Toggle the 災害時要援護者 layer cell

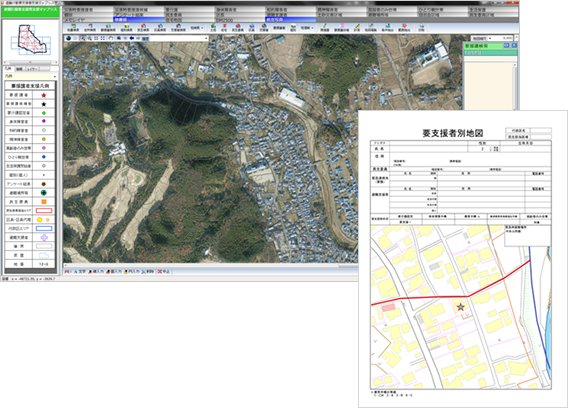[x=88, y=9]
